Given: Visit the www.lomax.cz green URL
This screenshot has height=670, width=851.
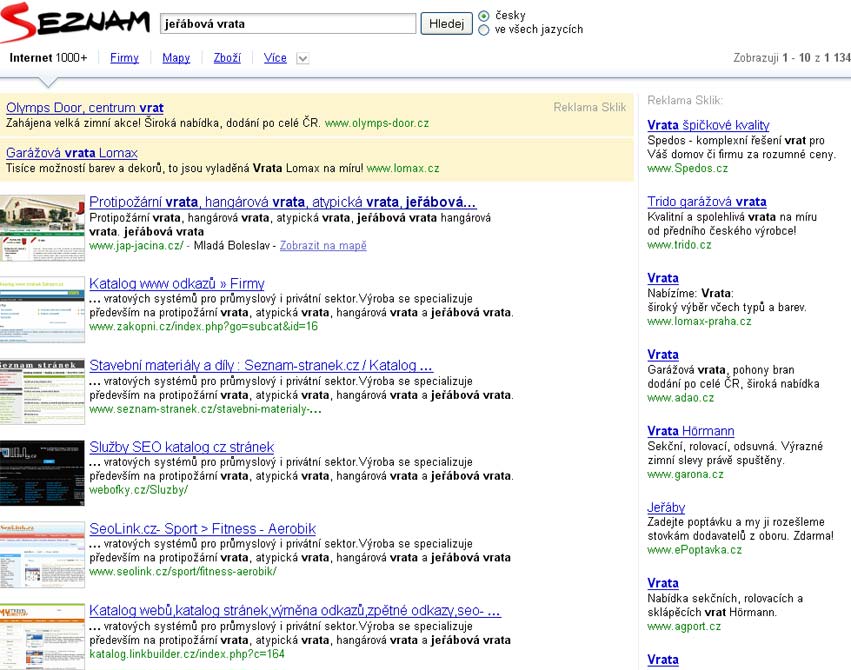Looking at the screenshot, I should (x=403, y=168).
